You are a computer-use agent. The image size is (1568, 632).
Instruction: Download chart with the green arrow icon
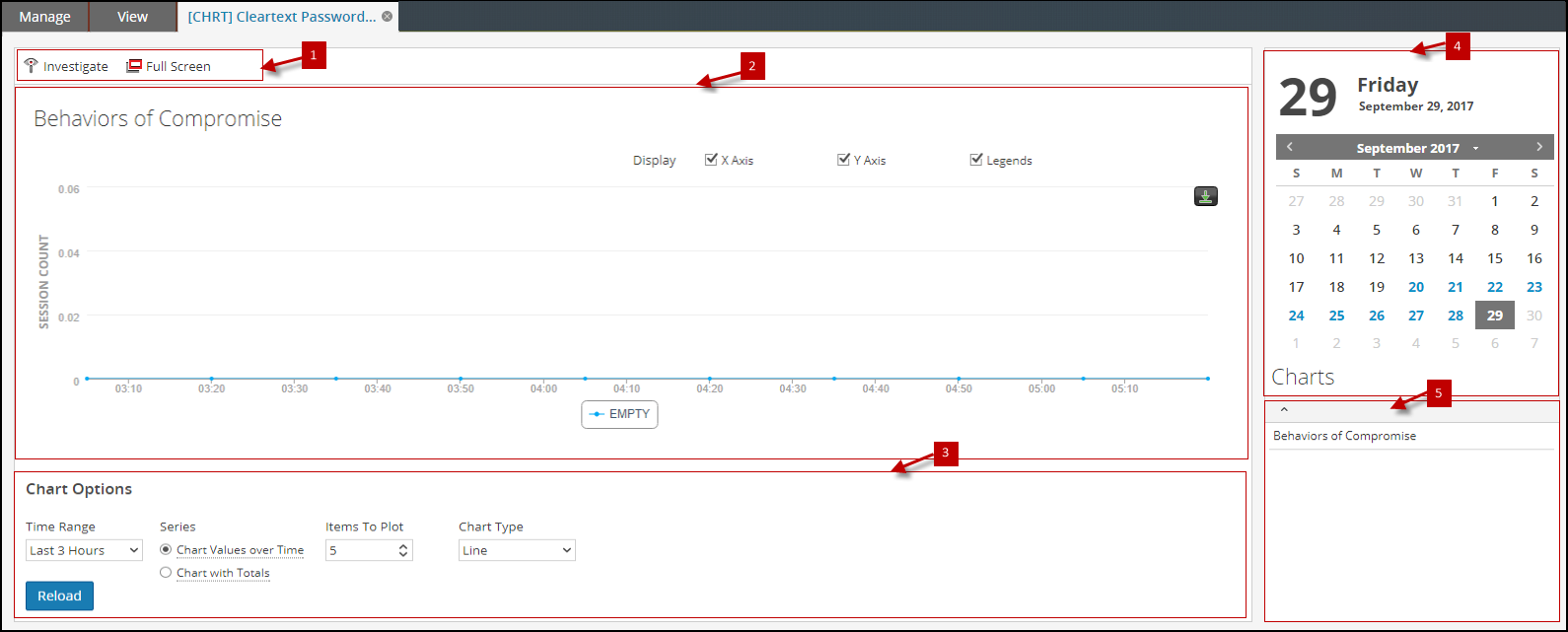tap(1206, 196)
